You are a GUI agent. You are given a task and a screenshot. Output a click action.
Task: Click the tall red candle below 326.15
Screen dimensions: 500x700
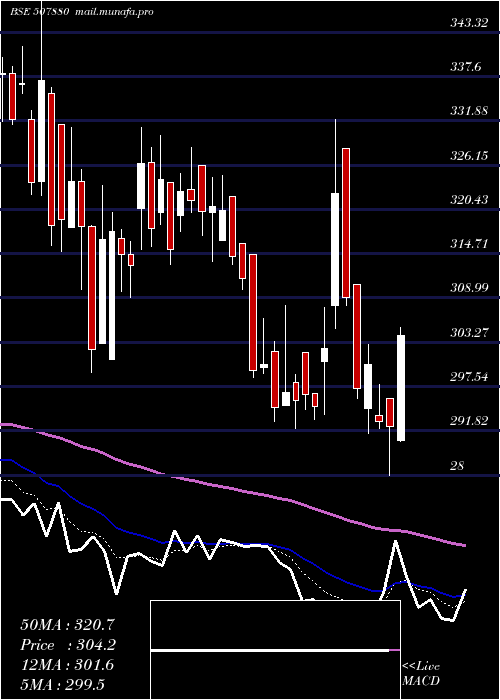click(346, 223)
